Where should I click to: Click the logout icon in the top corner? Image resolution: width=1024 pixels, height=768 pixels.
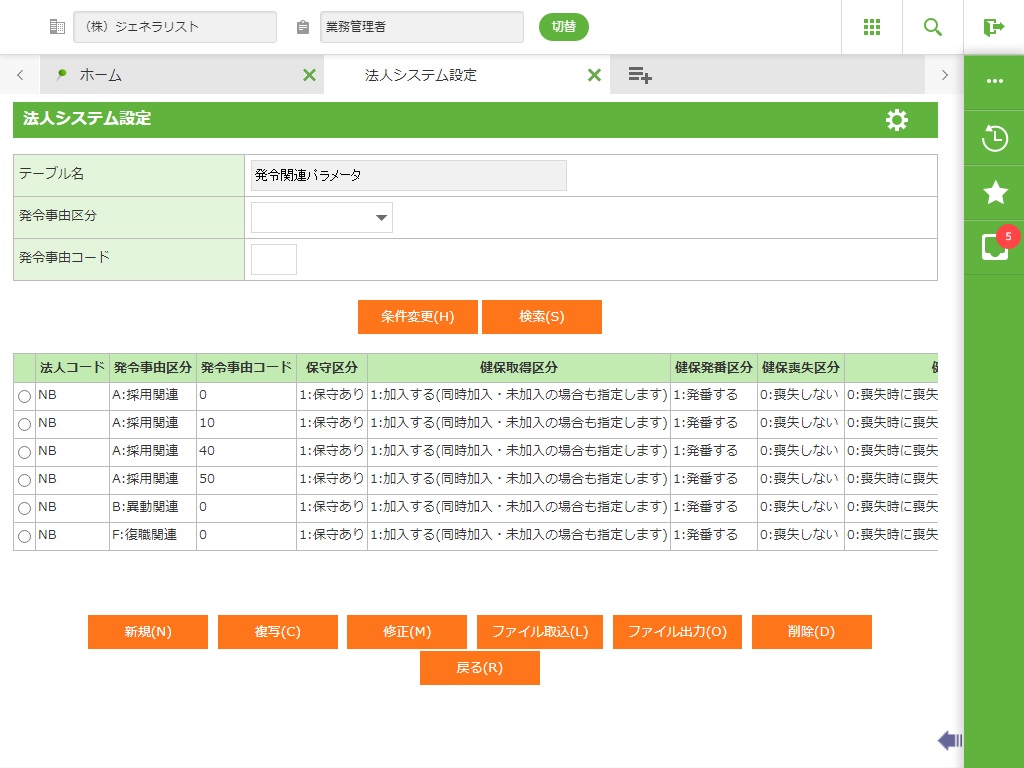tap(993, 27)
